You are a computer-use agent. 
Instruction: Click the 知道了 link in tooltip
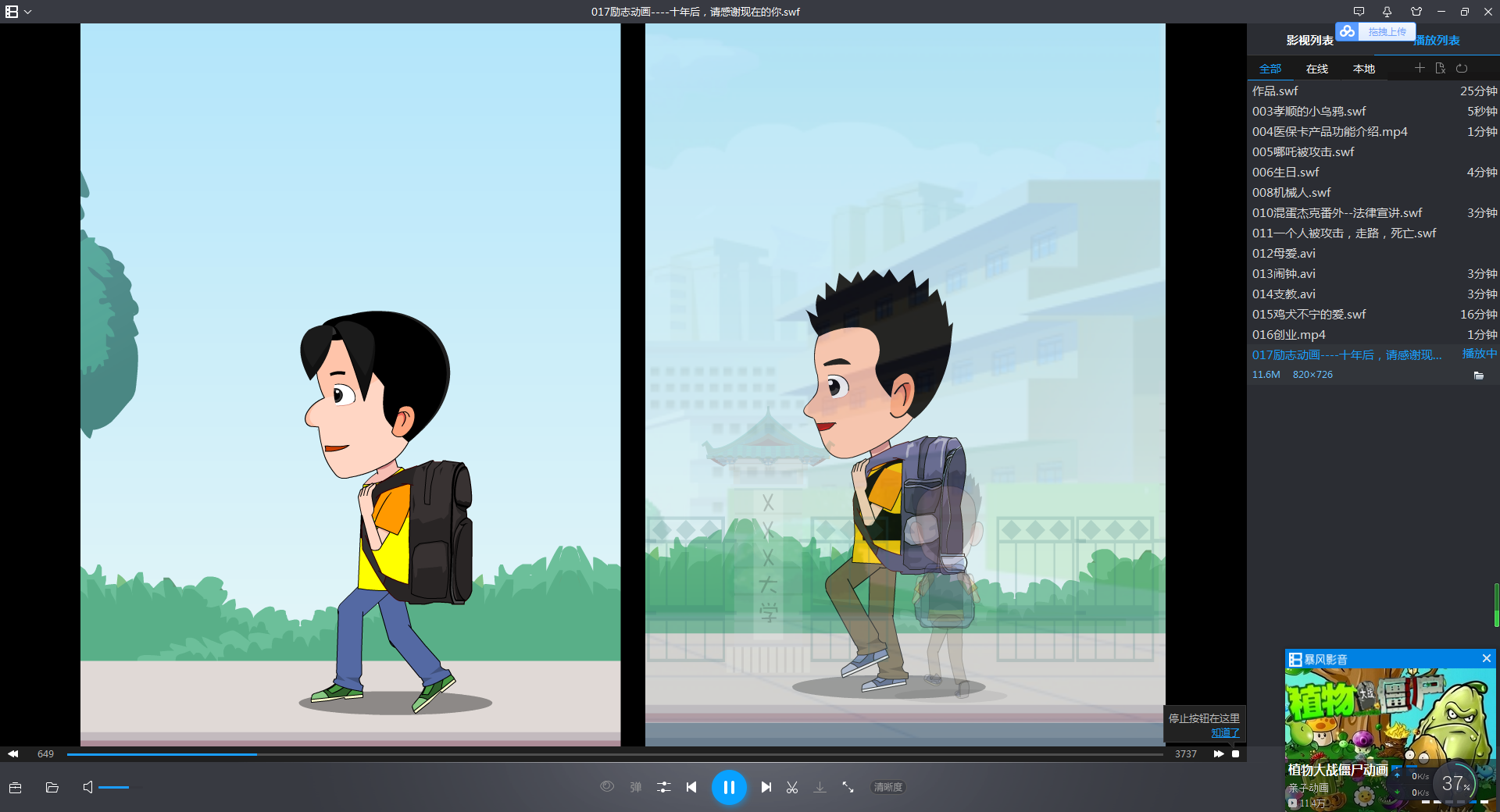pos(1225,733)
